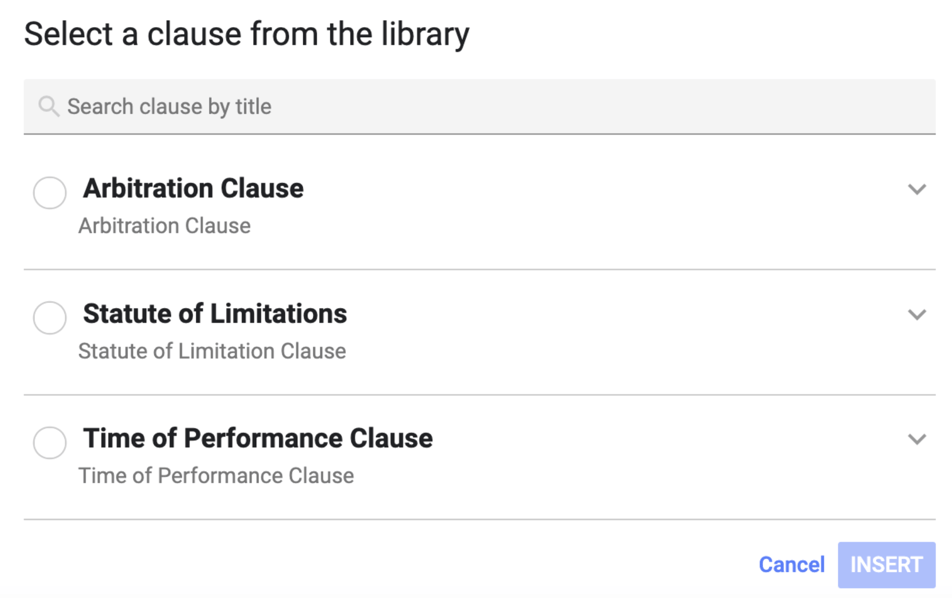The height and width of the screenshot is (598, 952).
Task: Expand the Time of Performance Clause details
Action: [917, 439]
